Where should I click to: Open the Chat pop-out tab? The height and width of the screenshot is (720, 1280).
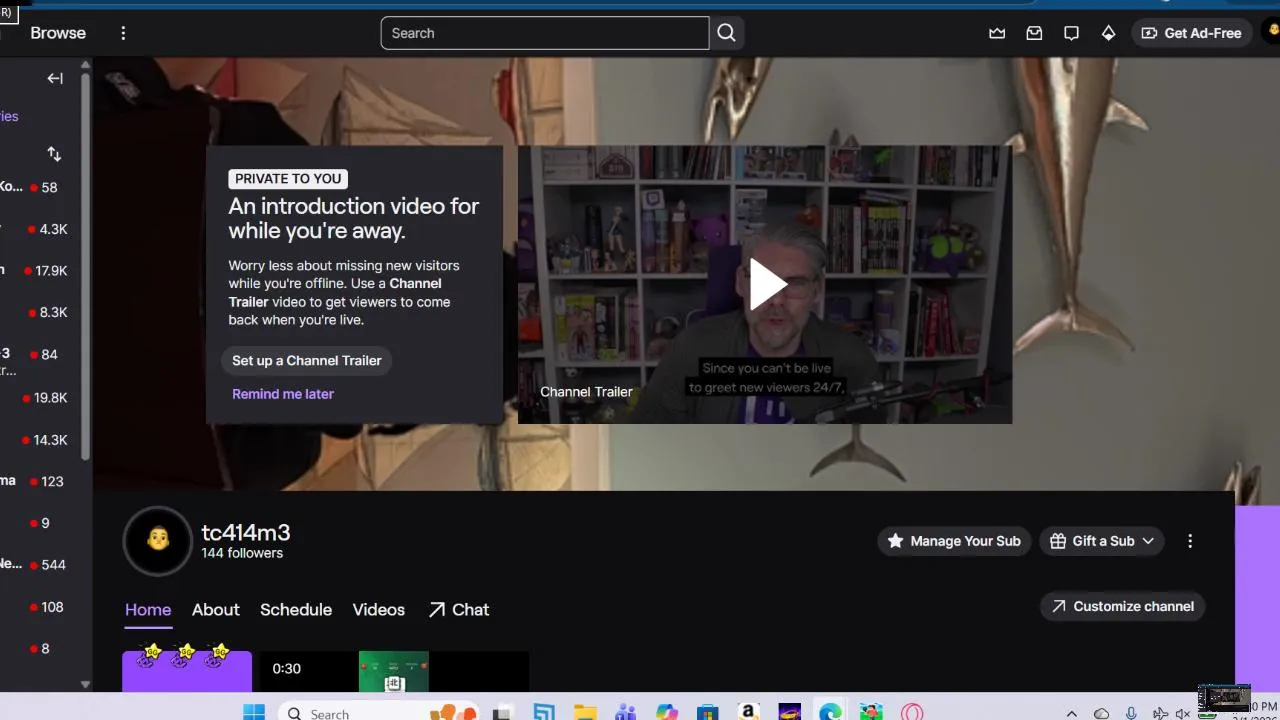[459, 610]
